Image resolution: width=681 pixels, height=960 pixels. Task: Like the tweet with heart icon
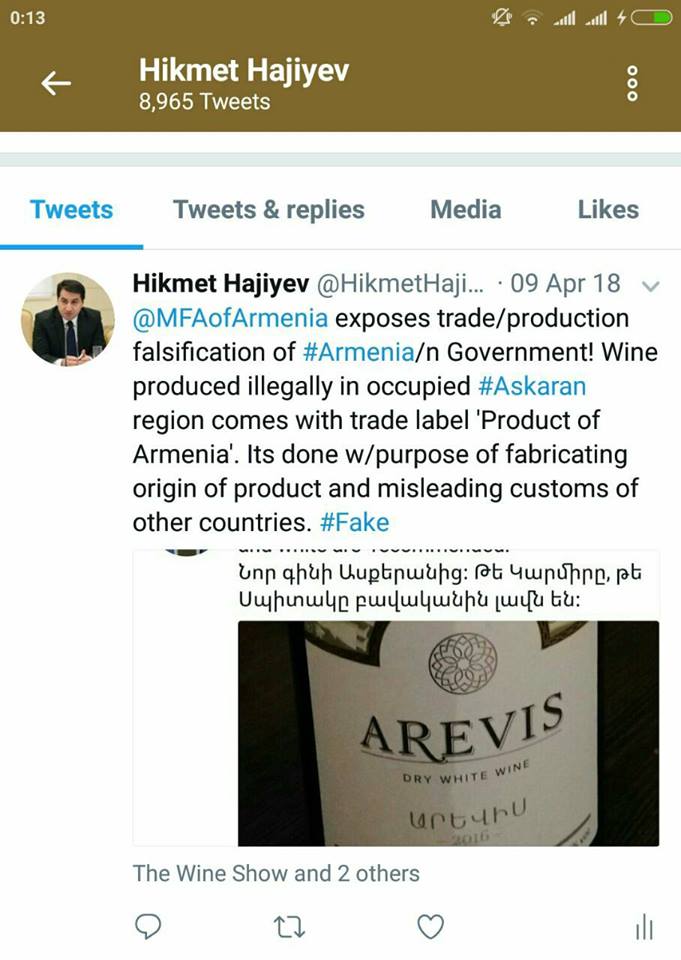coord(431,926)
